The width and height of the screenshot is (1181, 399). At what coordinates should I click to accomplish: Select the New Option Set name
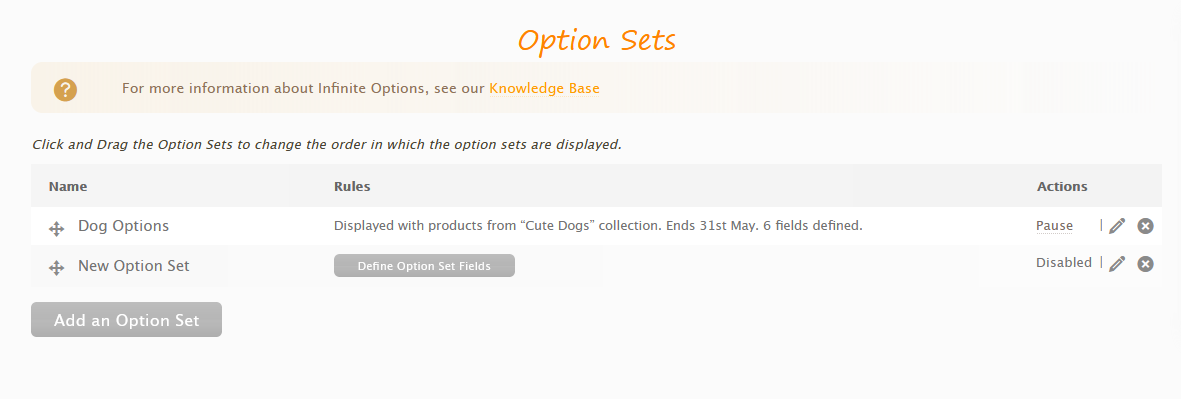tap(134, 266)
